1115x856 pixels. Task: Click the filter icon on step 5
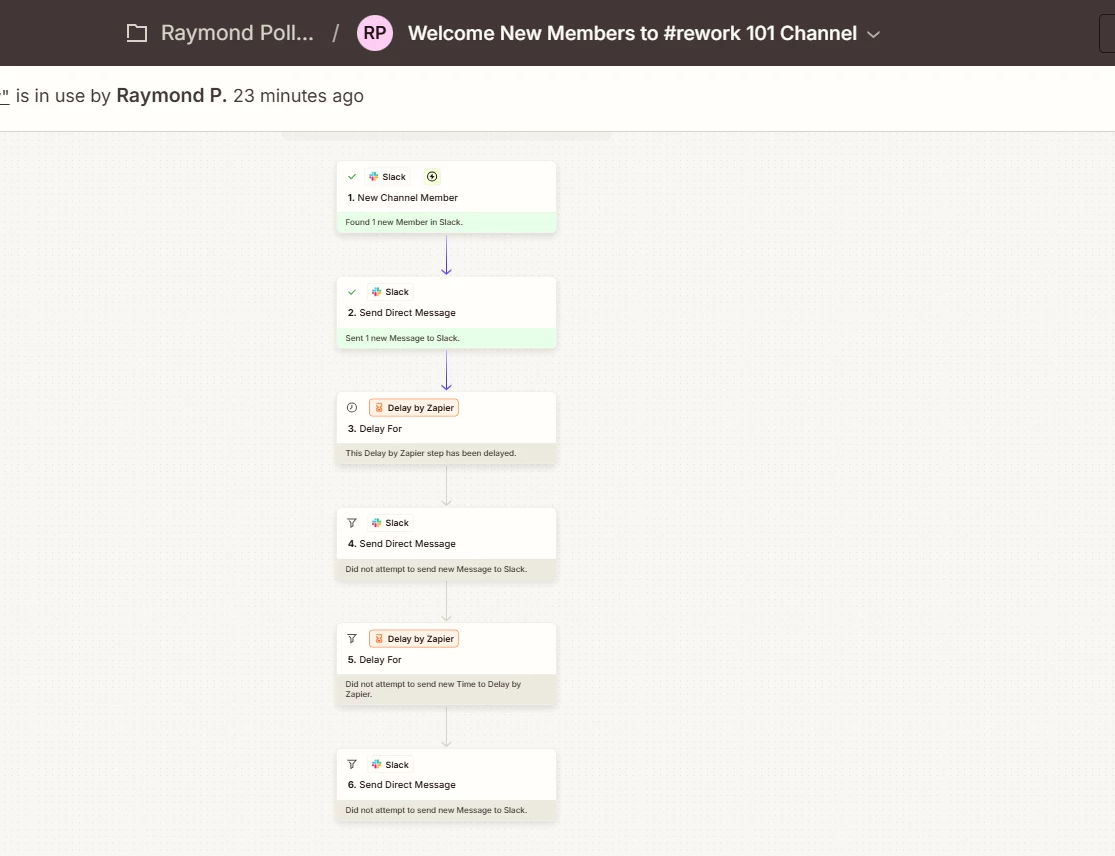[x=352, y=638]
